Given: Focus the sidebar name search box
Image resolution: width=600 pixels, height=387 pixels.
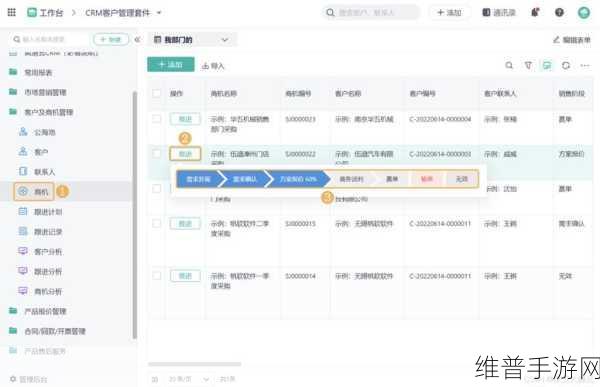Looking at the screenshot, I should coord(50,39).
